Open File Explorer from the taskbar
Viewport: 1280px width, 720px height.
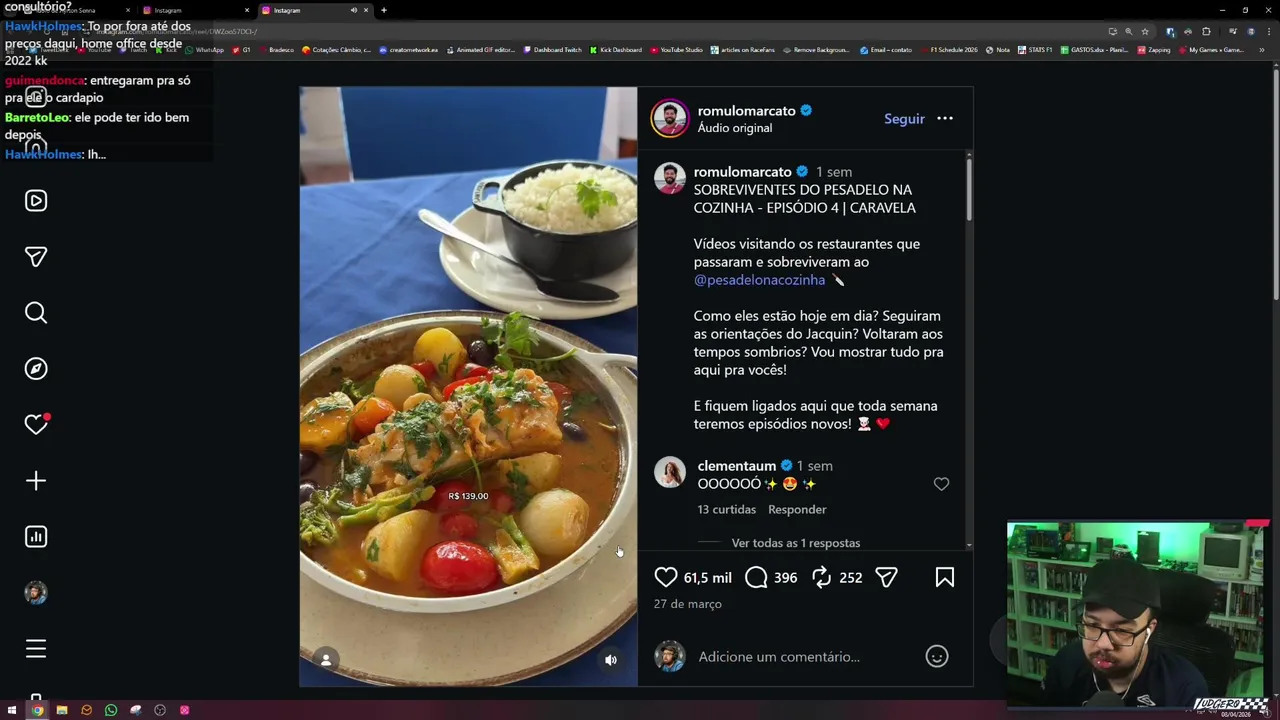pos(61,710)
